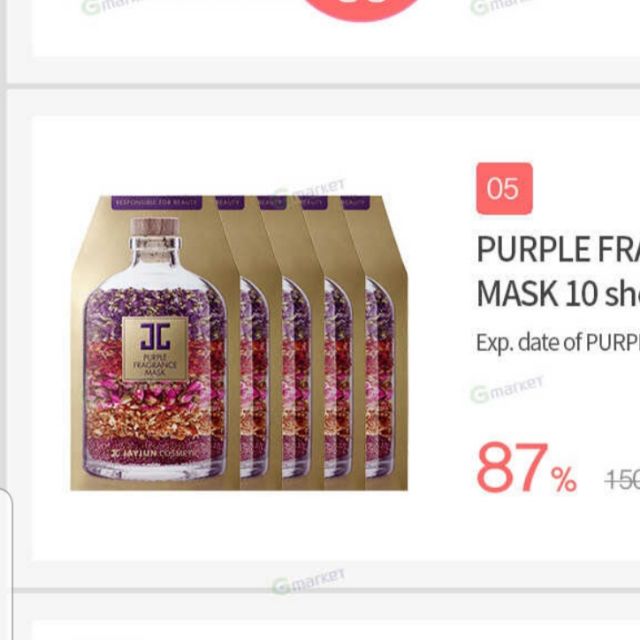This screenshot has height=640, width=640.
Task: Click the Exp. date description text
Action: coord(558,342)
